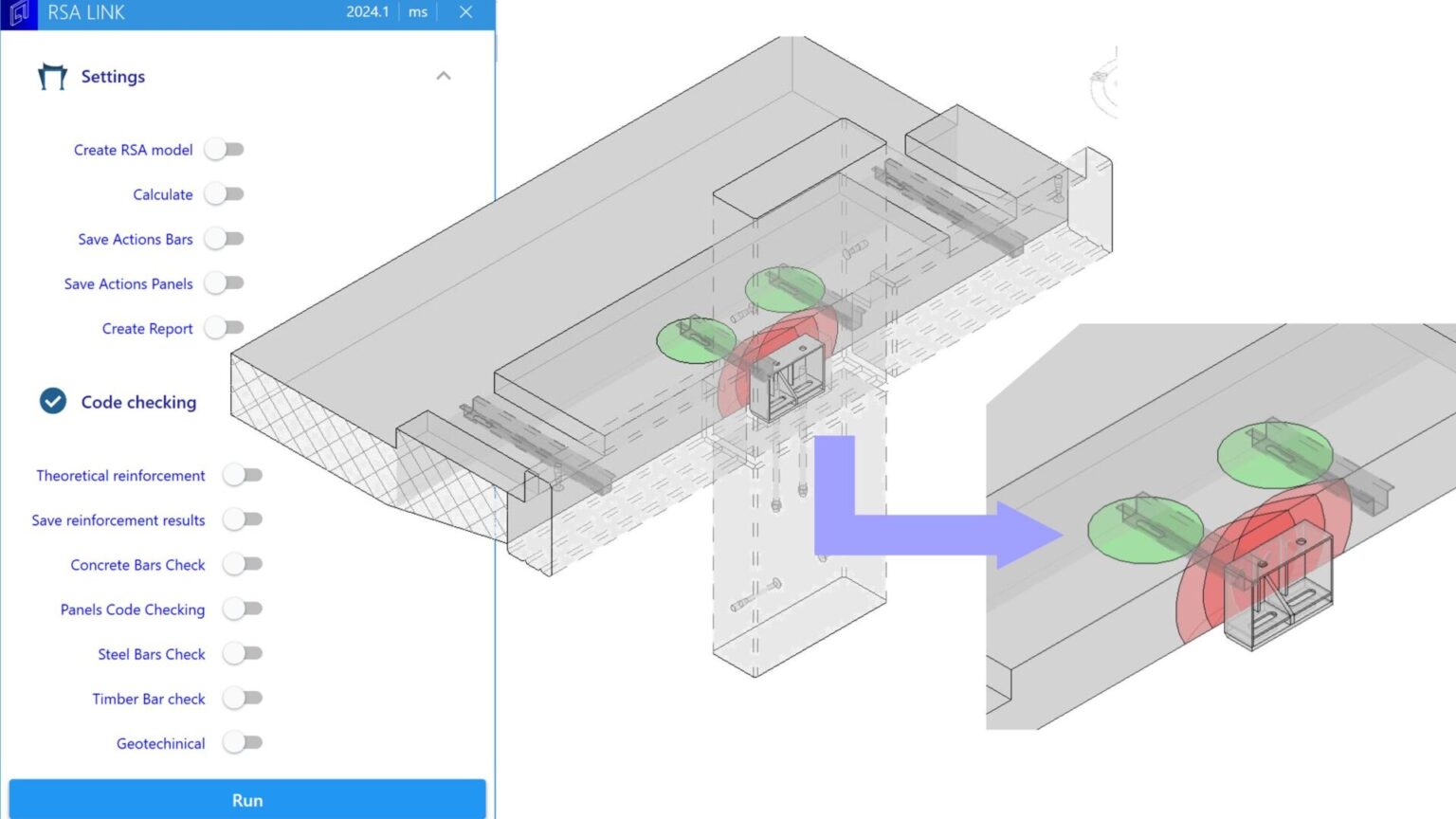
Task: Enable Save Actions Bars
Action: click(225, 239)
